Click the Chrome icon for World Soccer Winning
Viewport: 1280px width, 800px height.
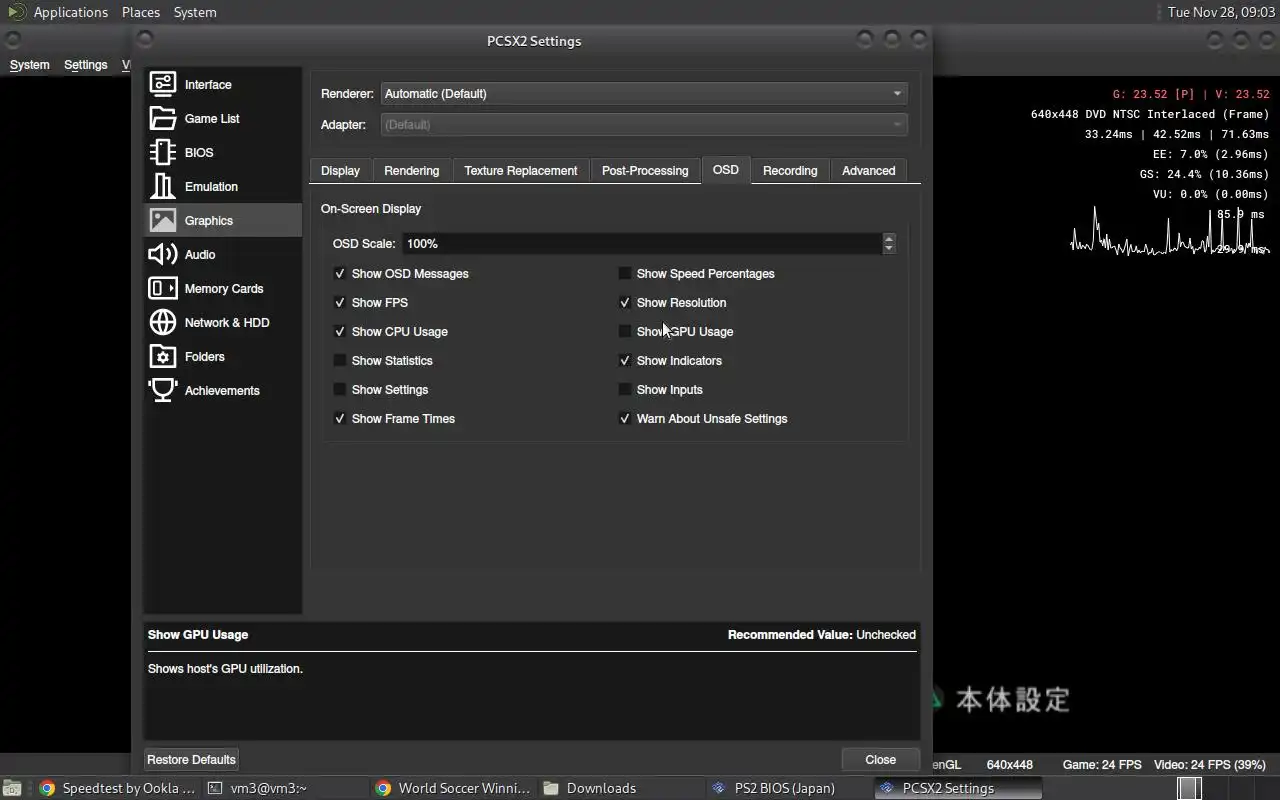383,788
